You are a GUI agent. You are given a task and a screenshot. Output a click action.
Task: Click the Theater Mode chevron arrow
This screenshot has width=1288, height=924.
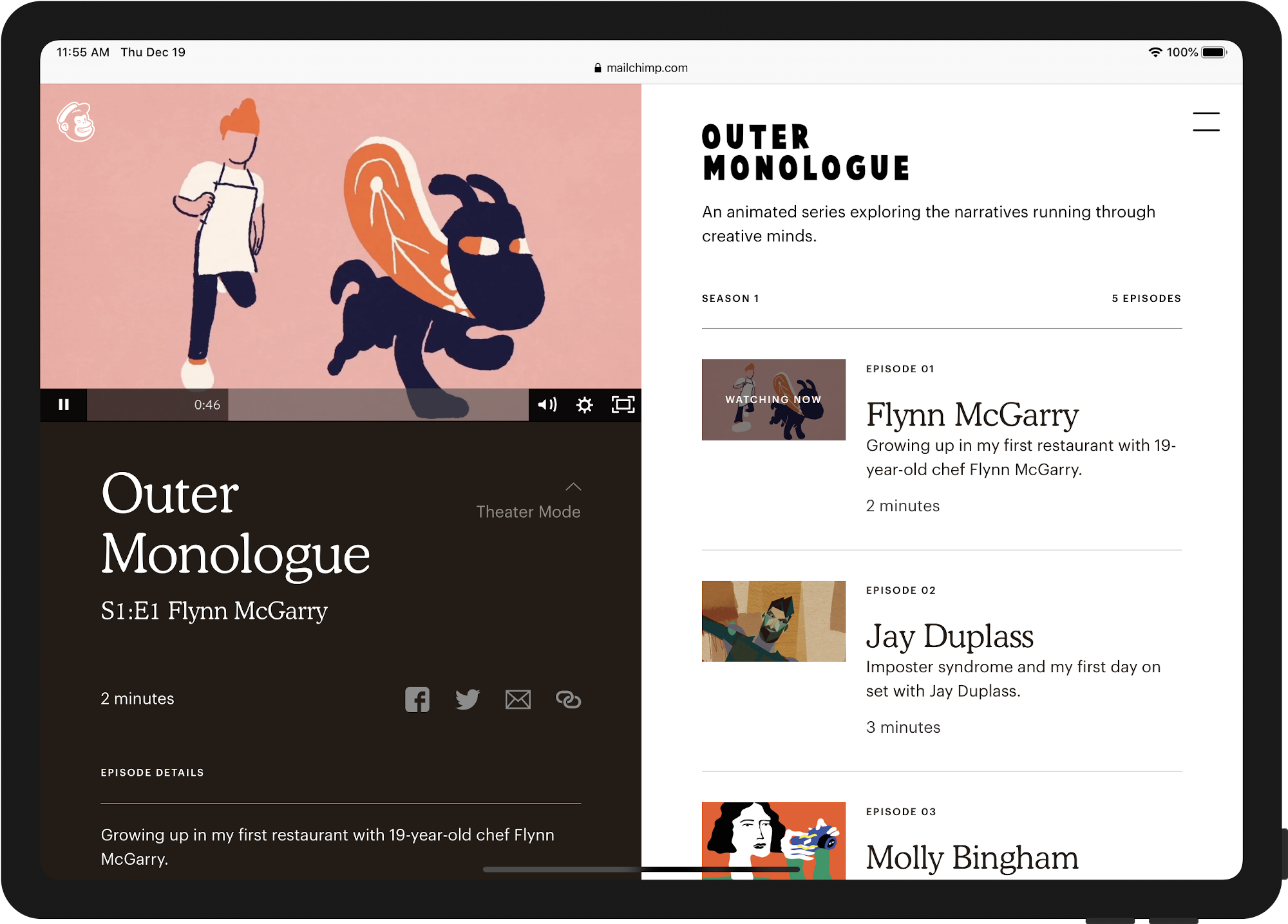point(573,487)
